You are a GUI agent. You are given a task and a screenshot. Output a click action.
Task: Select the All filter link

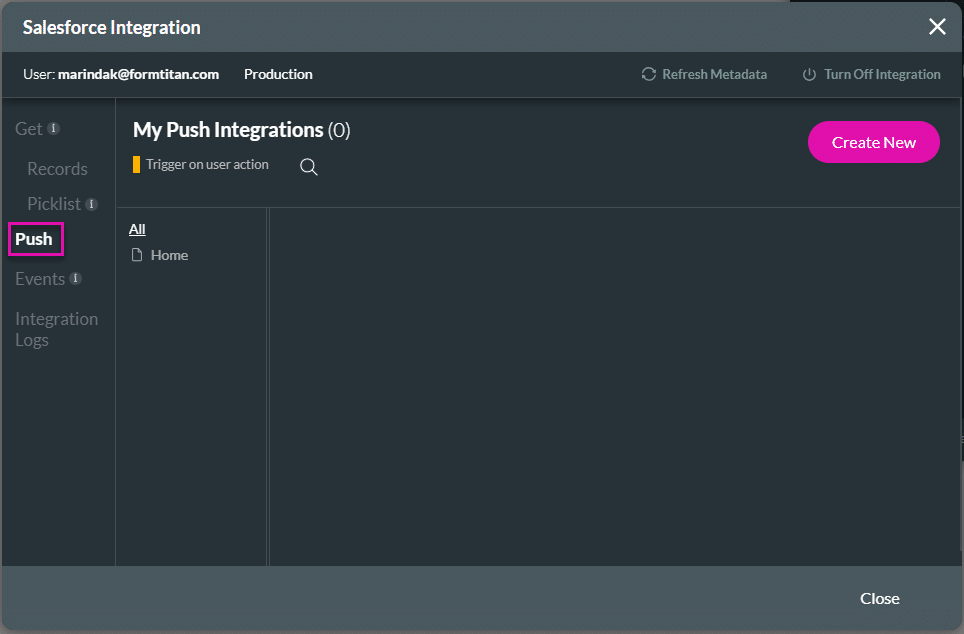click(x=137, y=229)
